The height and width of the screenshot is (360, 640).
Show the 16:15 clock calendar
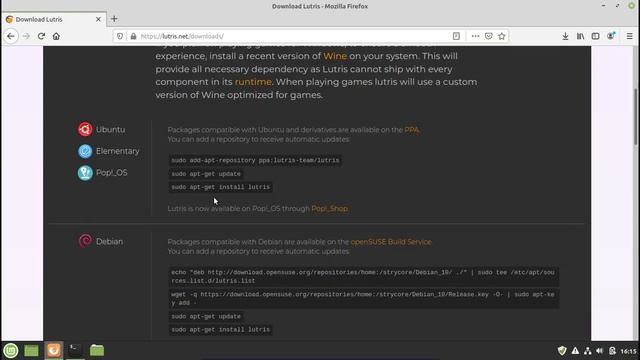click(629, 351)
